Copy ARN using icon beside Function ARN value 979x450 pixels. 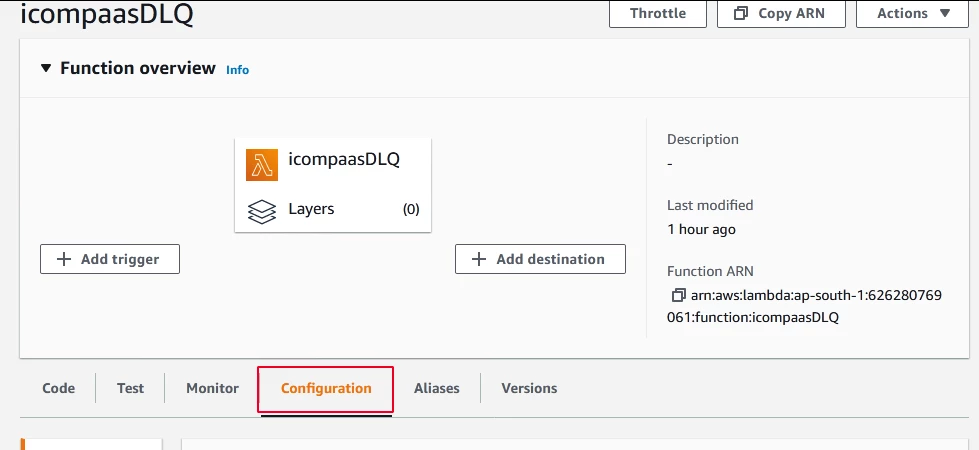tap(678, 295)
